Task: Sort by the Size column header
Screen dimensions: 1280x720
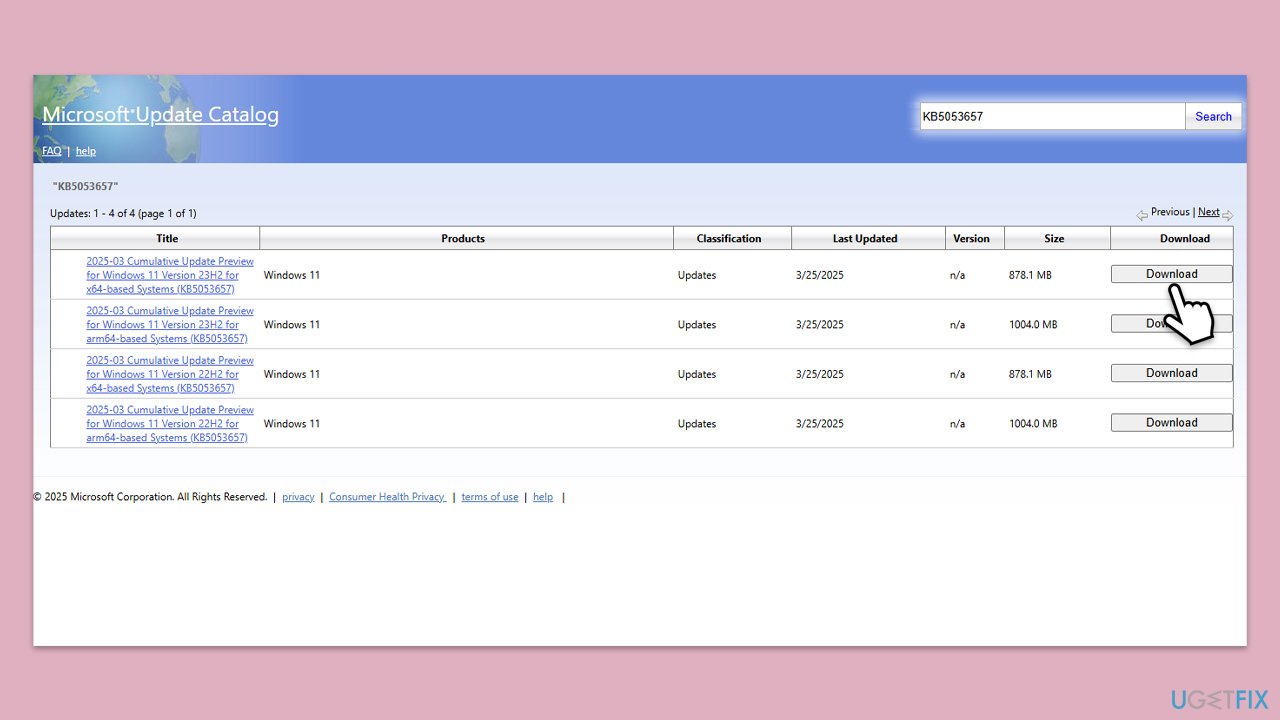Action: click(x=1054, y=238)
